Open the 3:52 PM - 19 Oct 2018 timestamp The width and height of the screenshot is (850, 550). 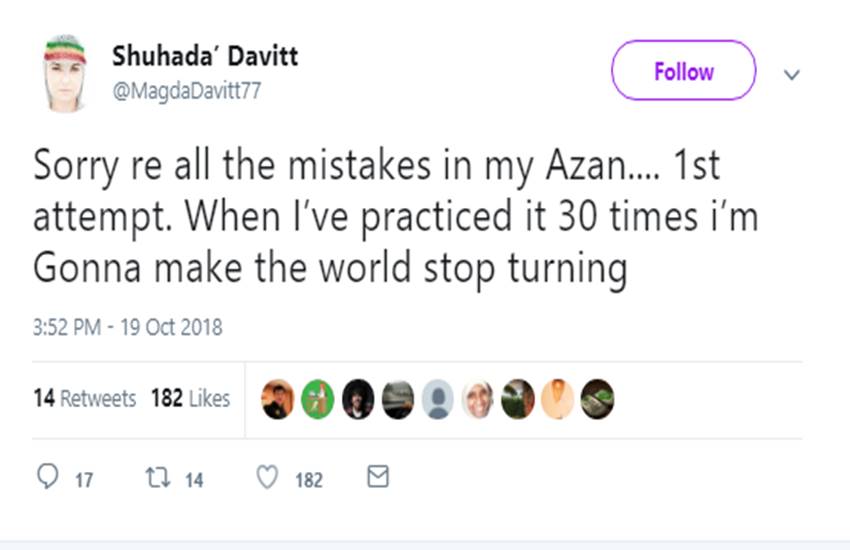127,327
